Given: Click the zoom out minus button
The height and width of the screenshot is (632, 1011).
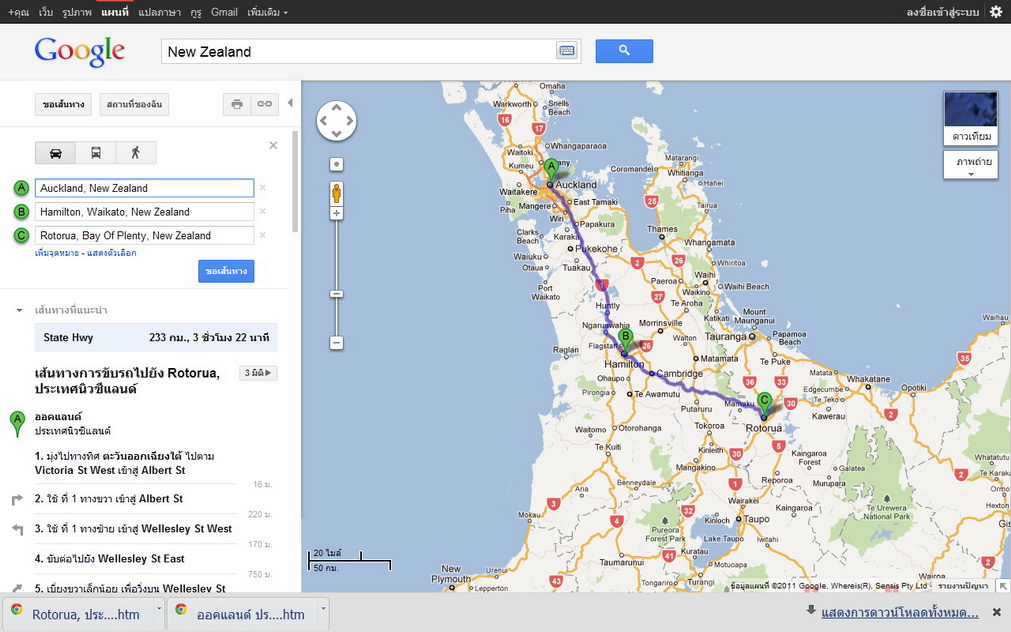Looking at the screenshot, I should pyautogui.click(x=337, y=343).
